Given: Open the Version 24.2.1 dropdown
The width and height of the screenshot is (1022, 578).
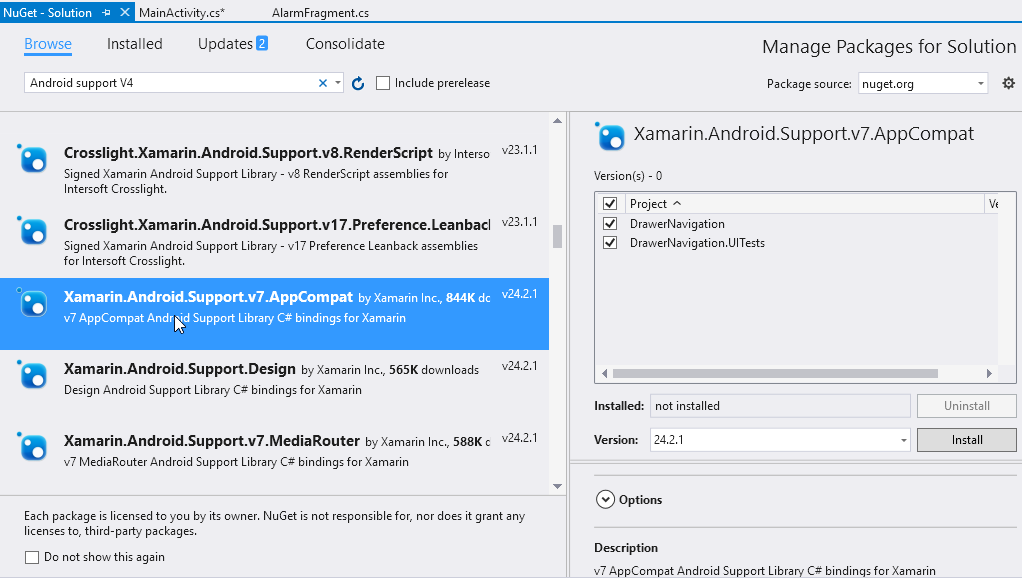Looking at the screenshot, I should pos(903,440).
